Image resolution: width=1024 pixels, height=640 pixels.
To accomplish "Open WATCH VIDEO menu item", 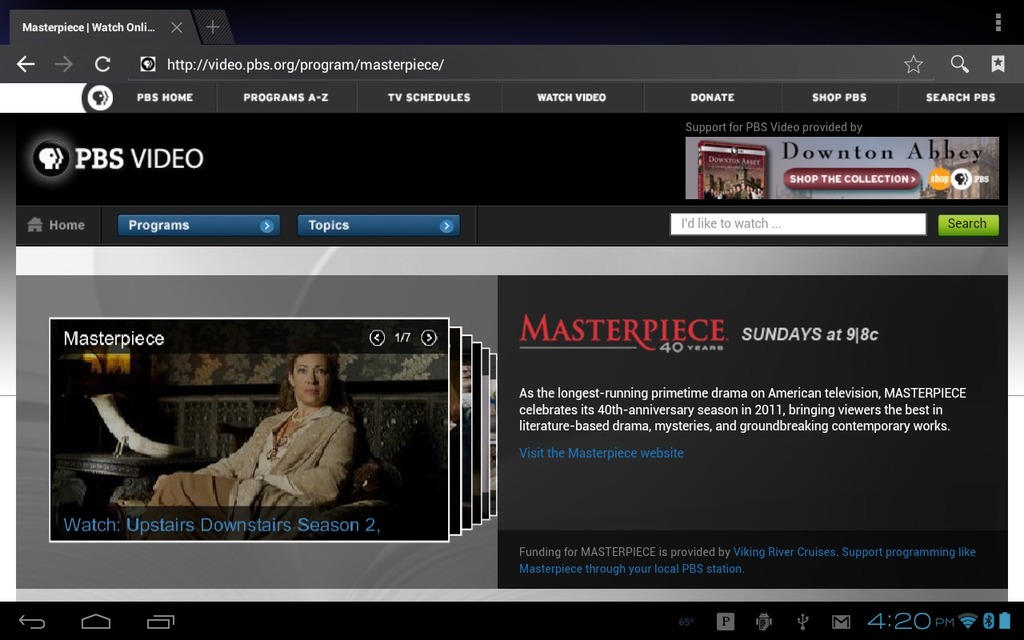I will point(571,97).
